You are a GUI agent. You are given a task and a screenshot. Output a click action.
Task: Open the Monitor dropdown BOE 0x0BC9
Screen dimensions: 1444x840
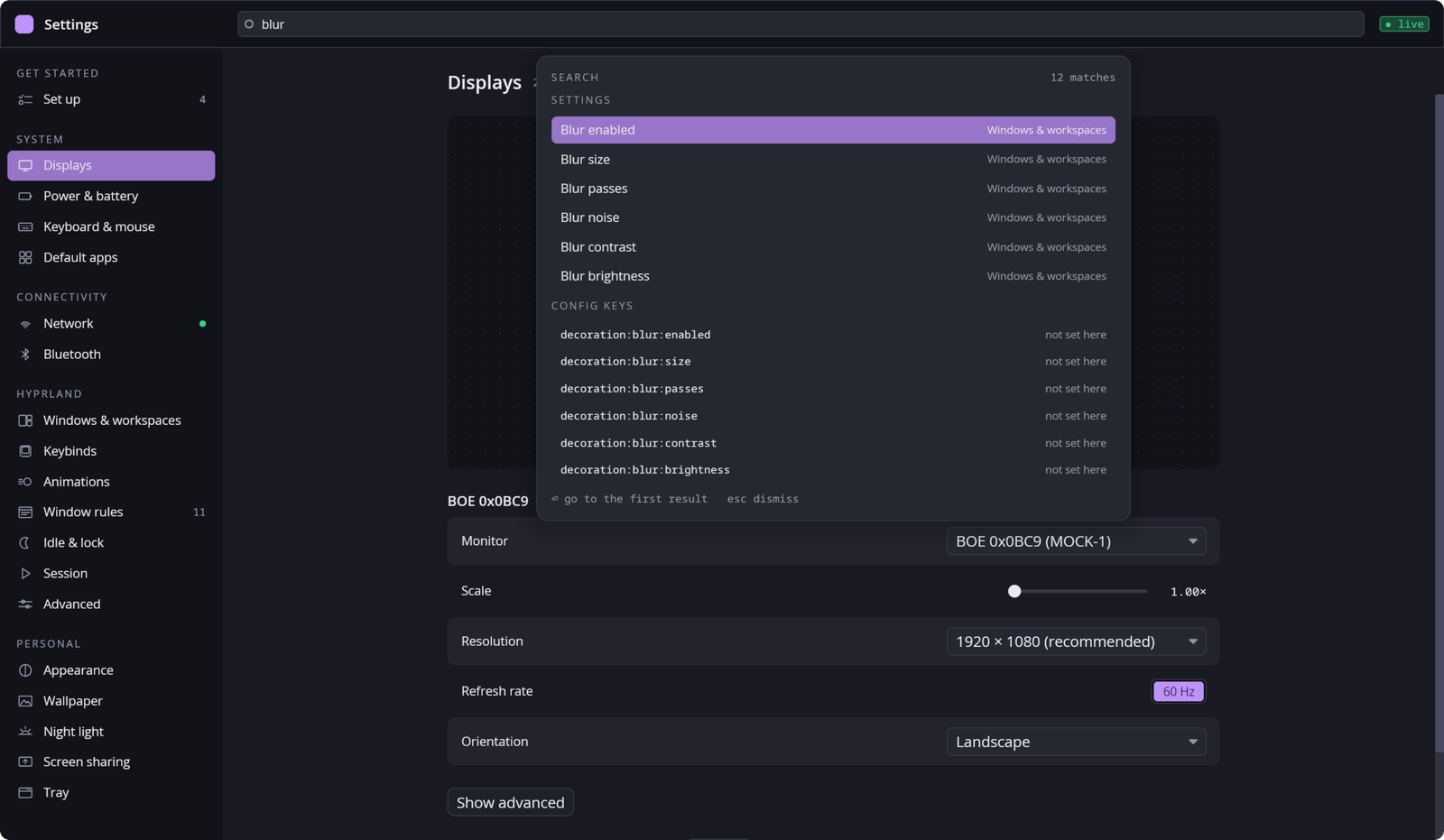(1076, 541)
